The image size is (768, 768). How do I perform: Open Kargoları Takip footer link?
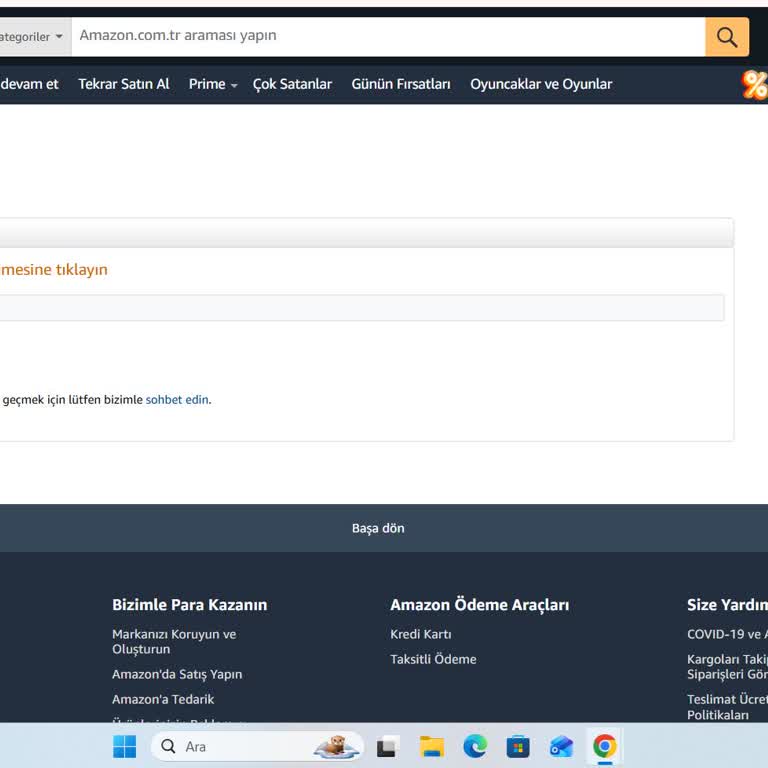pos(727,667)
